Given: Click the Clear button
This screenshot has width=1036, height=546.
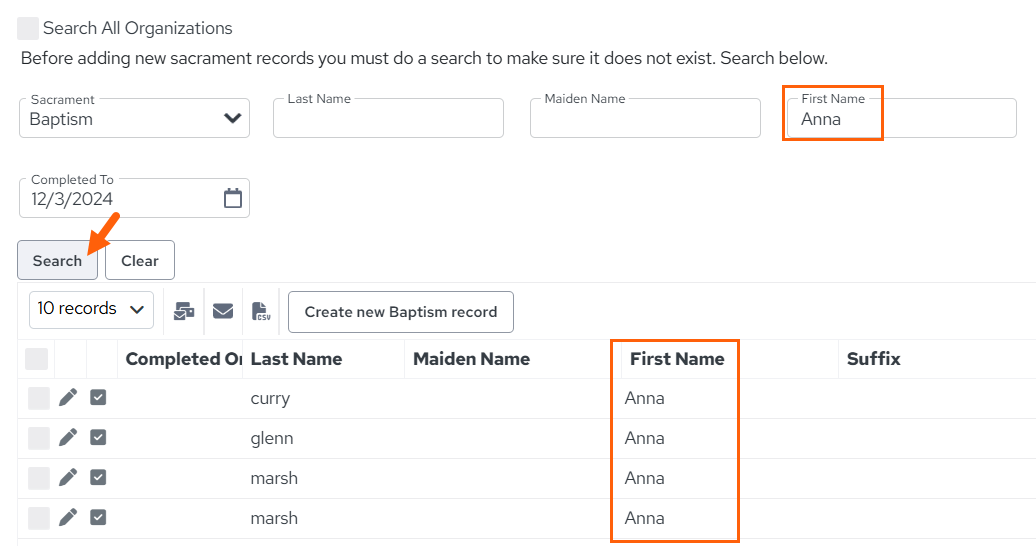Looking at the screenshot, I should pyautogui.click(x=140, y=260).
